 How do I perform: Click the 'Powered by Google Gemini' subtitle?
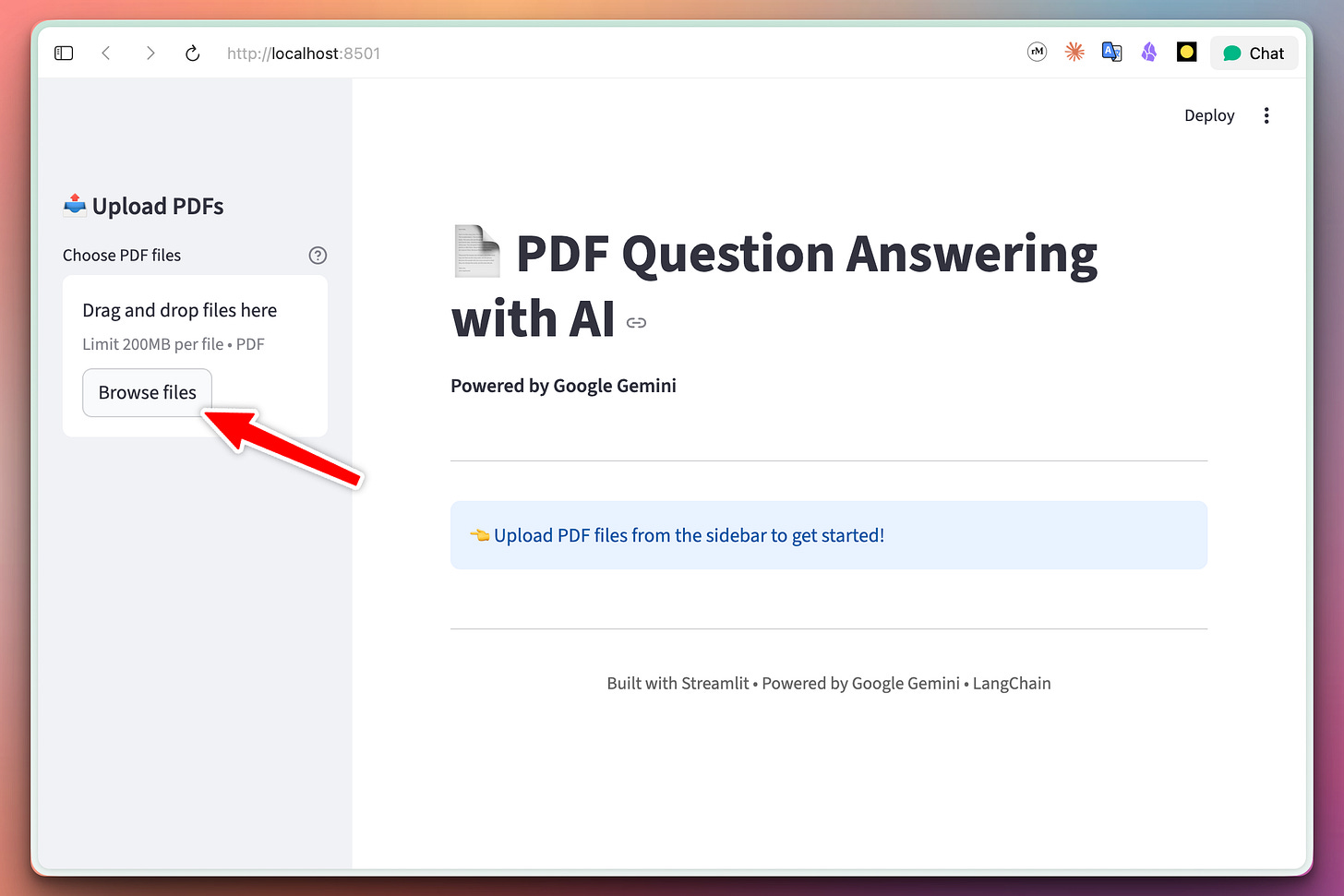pyautogui.click(x=563, y=386)
